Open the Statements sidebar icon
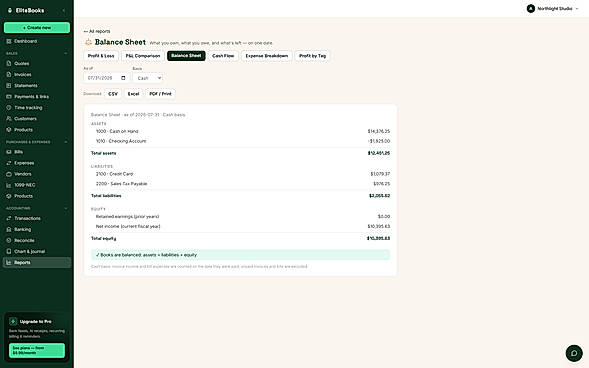Image resolution: width=589 pixels, height=368 pixels. coord(9,86)
